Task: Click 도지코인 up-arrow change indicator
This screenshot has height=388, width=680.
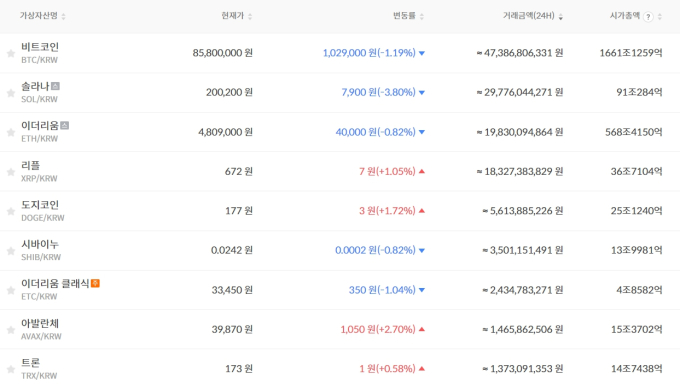Action: pyautogui.click(x=422, y=211)
